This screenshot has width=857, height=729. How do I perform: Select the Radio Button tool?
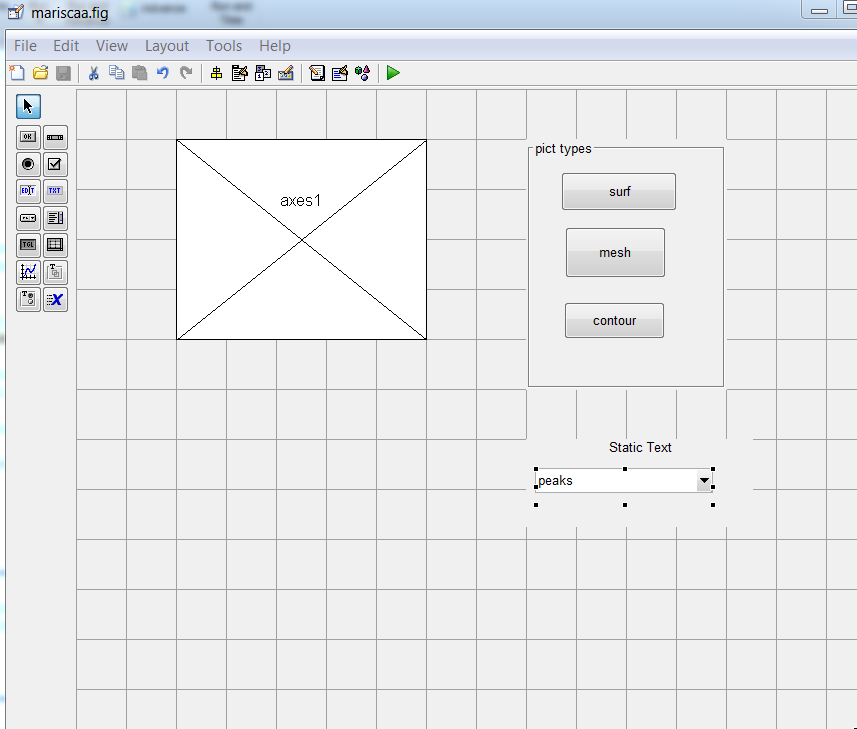click(28, 164)
